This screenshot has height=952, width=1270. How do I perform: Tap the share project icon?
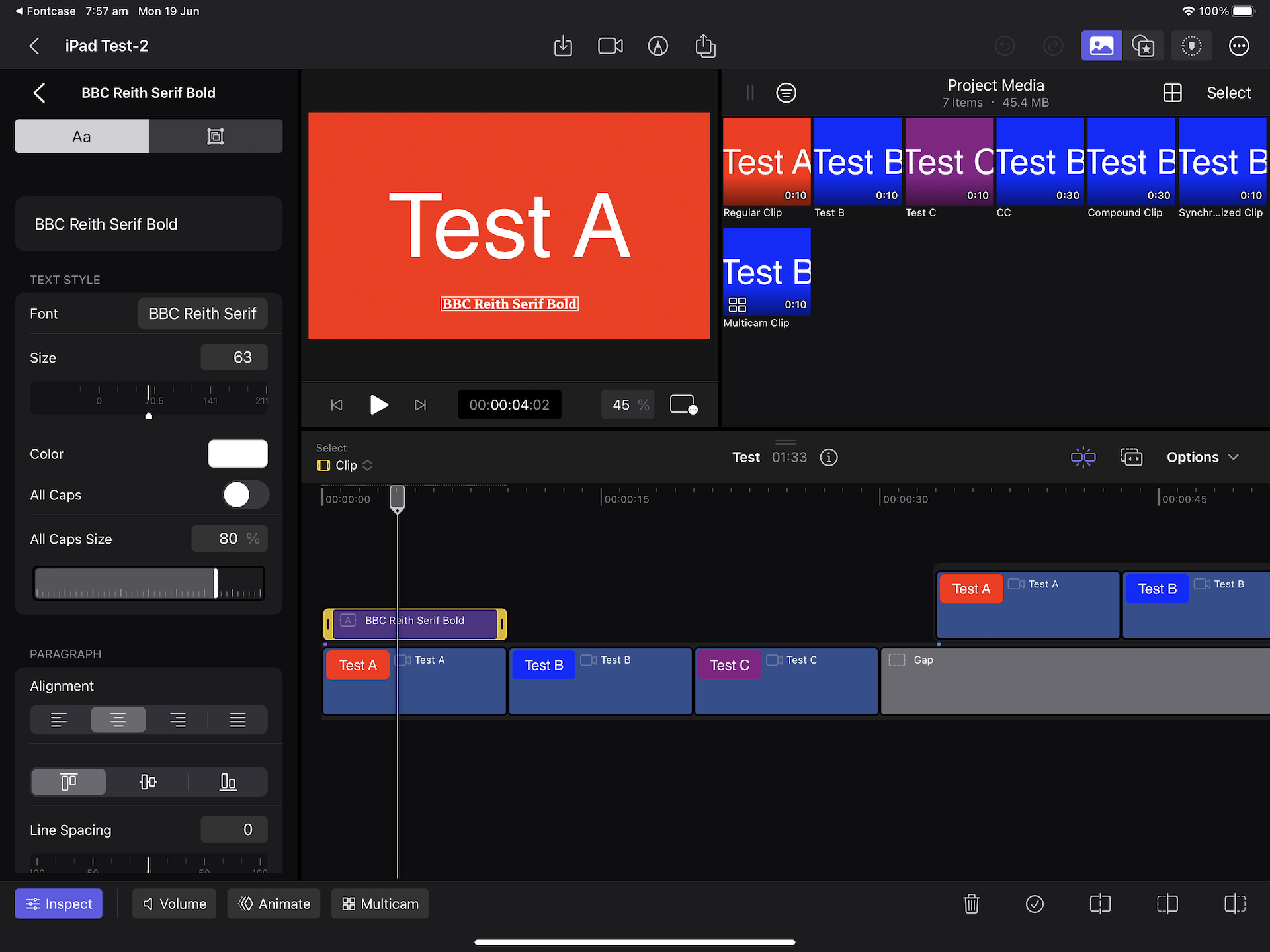point(705,46)
